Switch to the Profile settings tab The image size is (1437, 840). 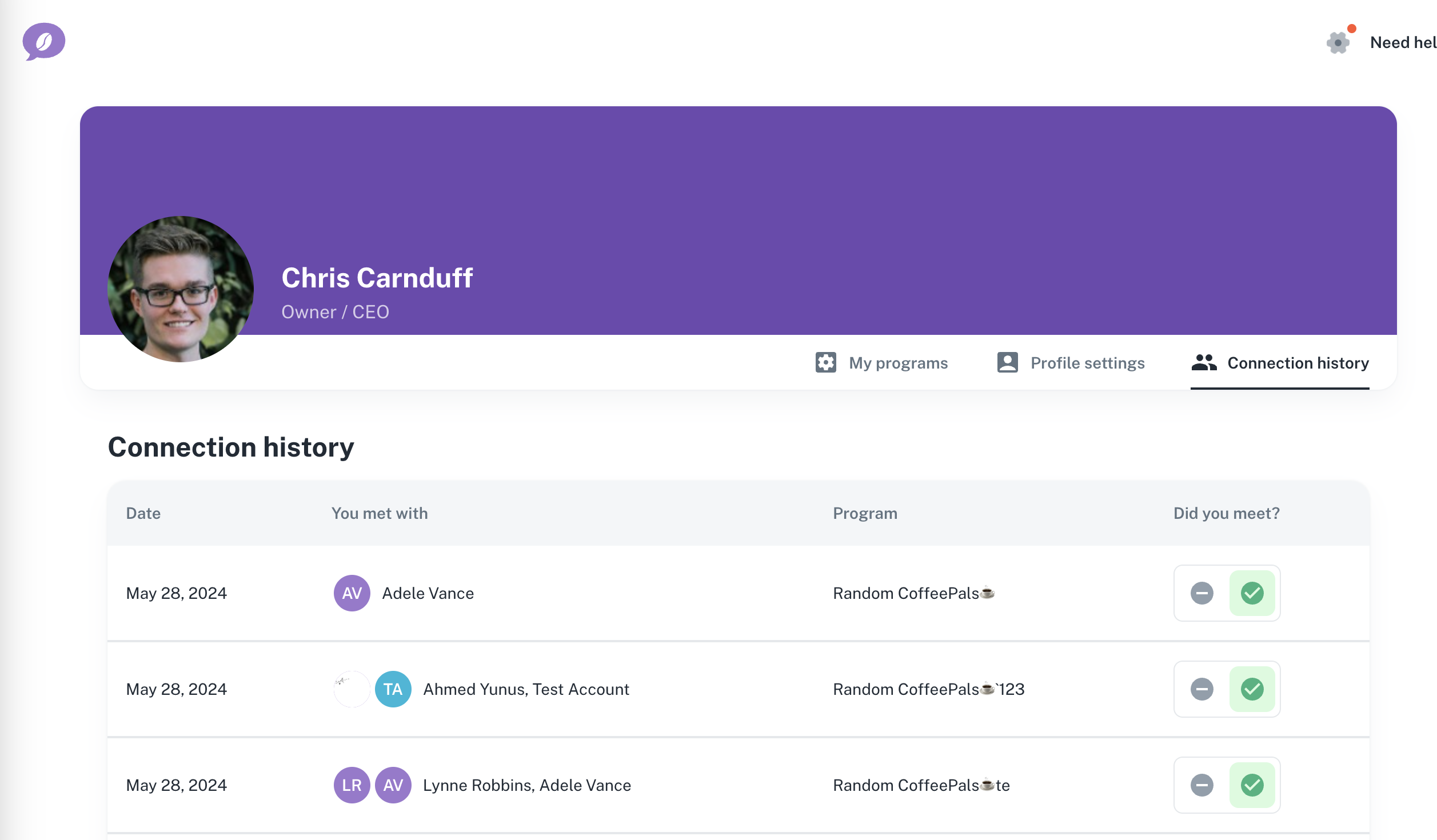point(1087,363)
